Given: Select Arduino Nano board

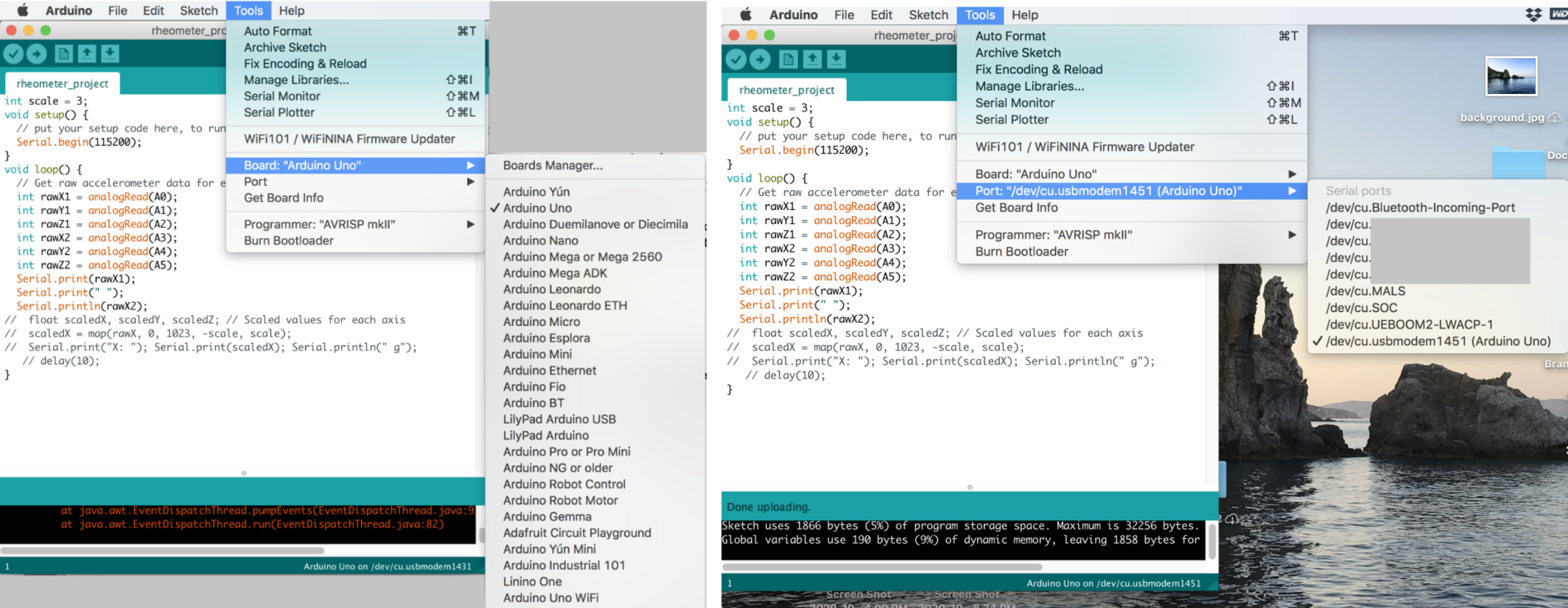Looking at the screenshot, I should coord(595,241).
